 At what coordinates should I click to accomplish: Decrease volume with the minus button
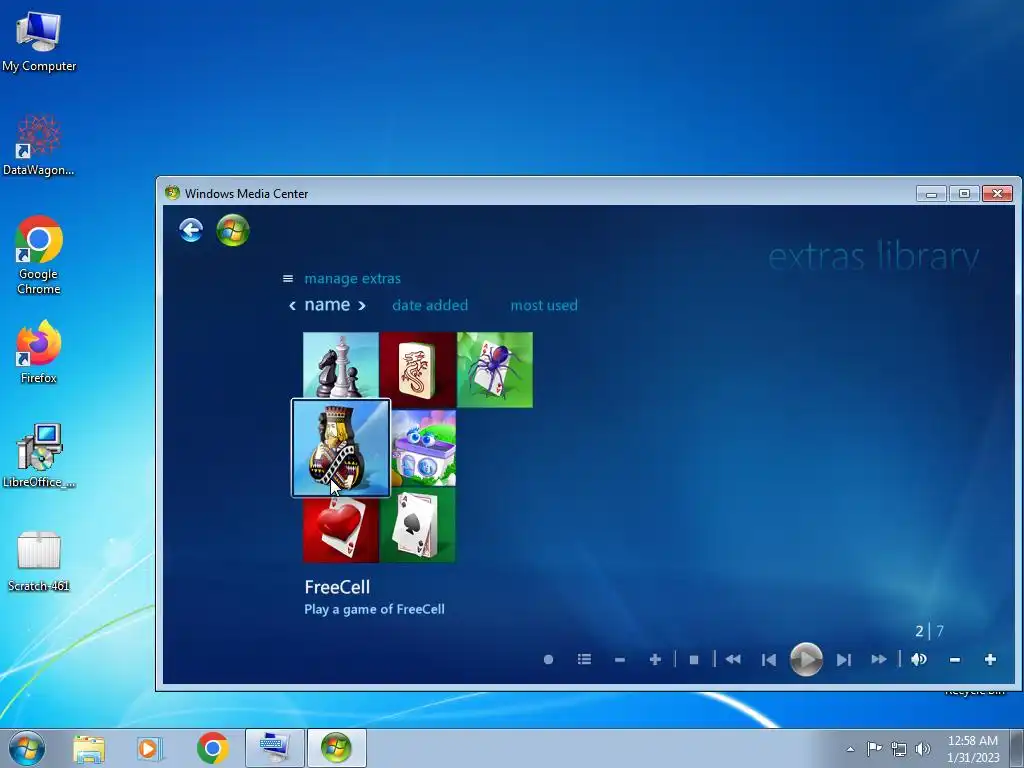pos(955,660)
